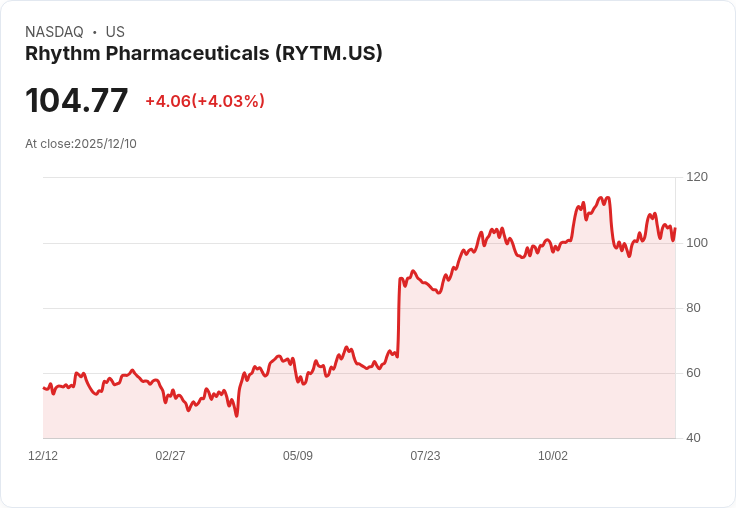Click the 60 y-axis label
Screen dimensions: 736x508
[x=693, y=373]
